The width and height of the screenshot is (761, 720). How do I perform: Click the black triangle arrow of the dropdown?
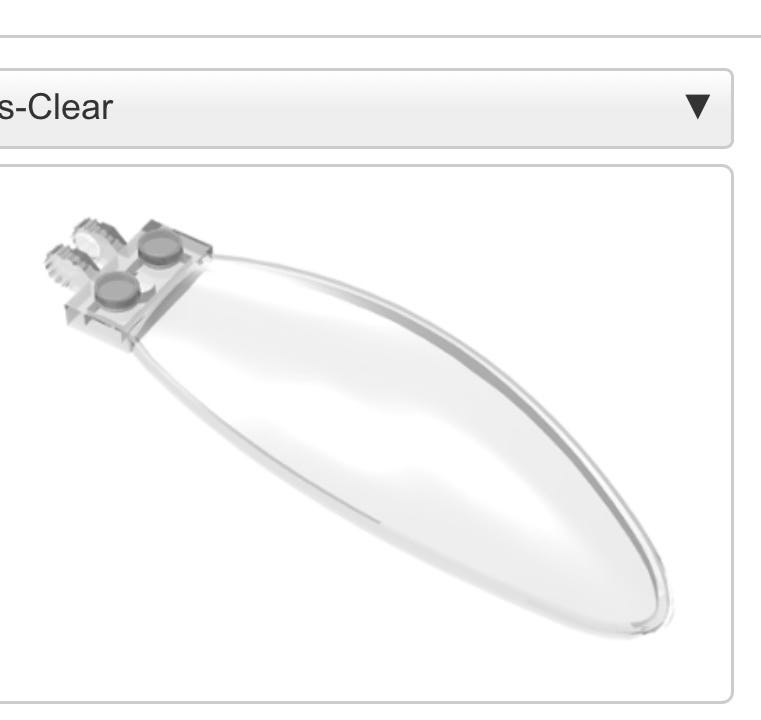[698, 107]
